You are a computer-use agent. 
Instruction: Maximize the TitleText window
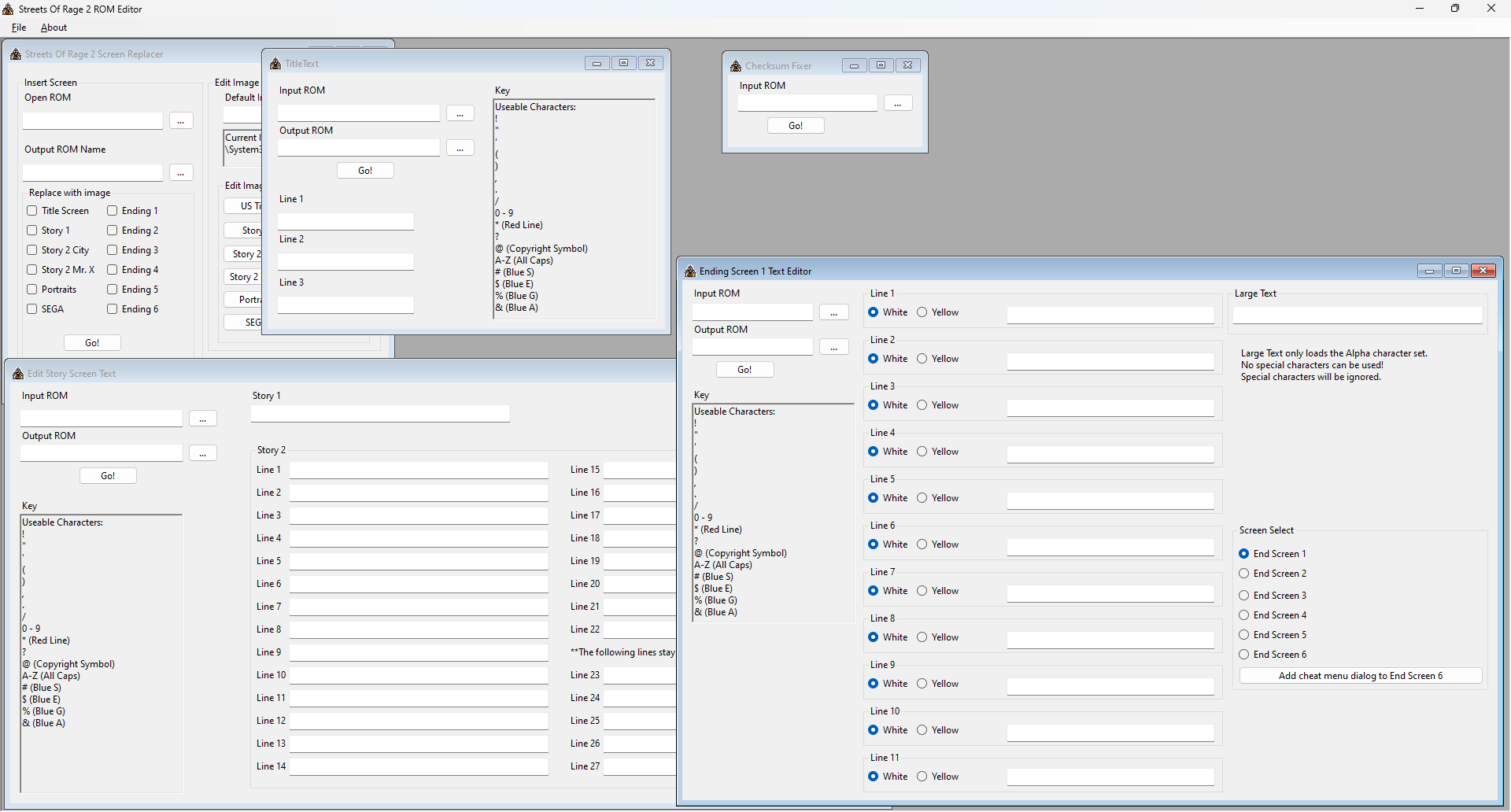tap(624, 63)
